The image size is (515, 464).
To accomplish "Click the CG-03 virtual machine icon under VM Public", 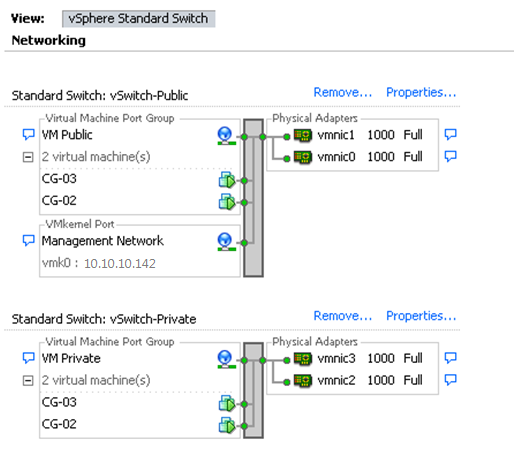I will pyautogui.click(x=227, y=180).
